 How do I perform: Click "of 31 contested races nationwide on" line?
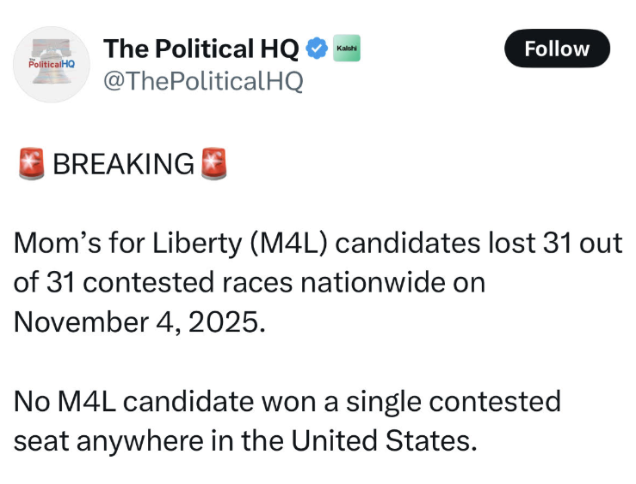(249, 282)
